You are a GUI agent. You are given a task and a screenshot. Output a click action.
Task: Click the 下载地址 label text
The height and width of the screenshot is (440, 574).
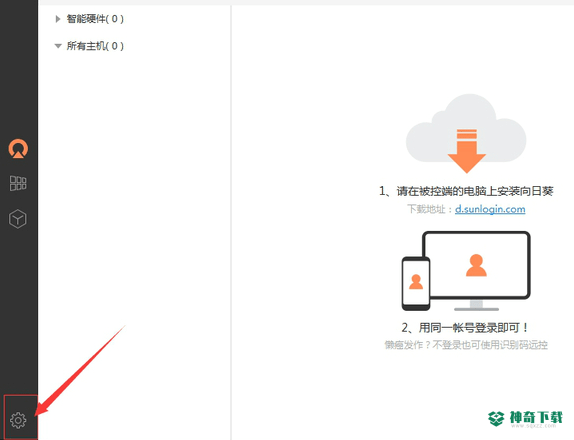point(426,209)
